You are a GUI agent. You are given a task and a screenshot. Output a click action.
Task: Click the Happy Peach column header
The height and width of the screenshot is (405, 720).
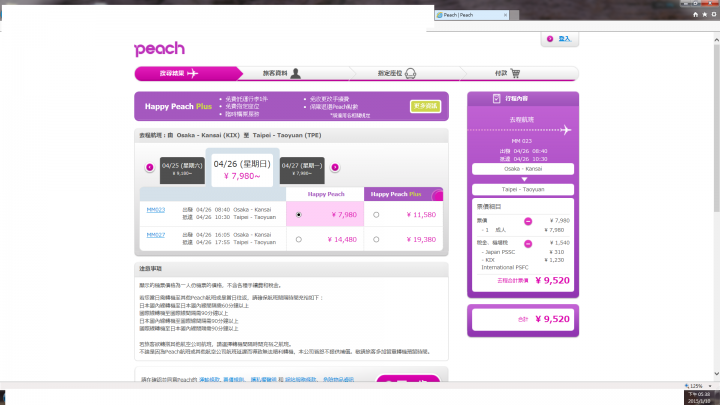point(326,194)
